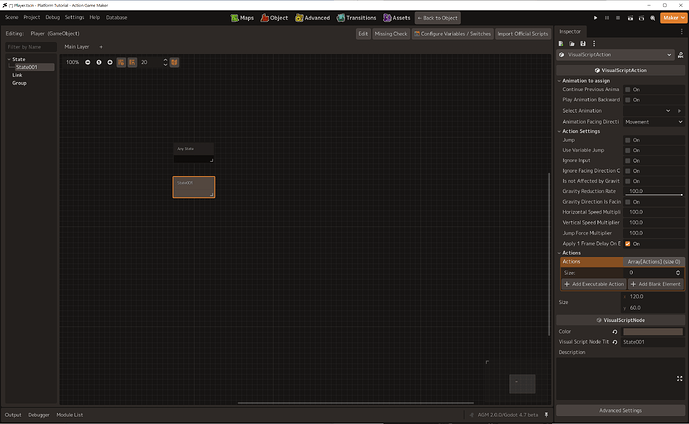689x424 pixels.
Task: Open the Assets library
Action: [x=396, y=18]
